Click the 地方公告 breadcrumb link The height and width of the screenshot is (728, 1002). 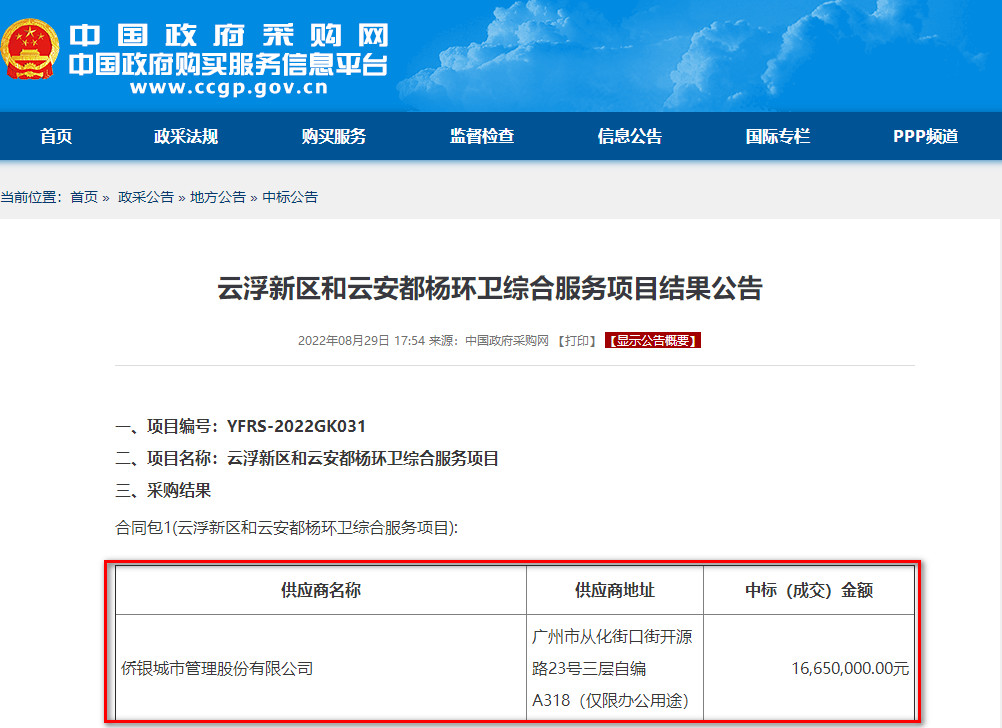click(218, 197)
